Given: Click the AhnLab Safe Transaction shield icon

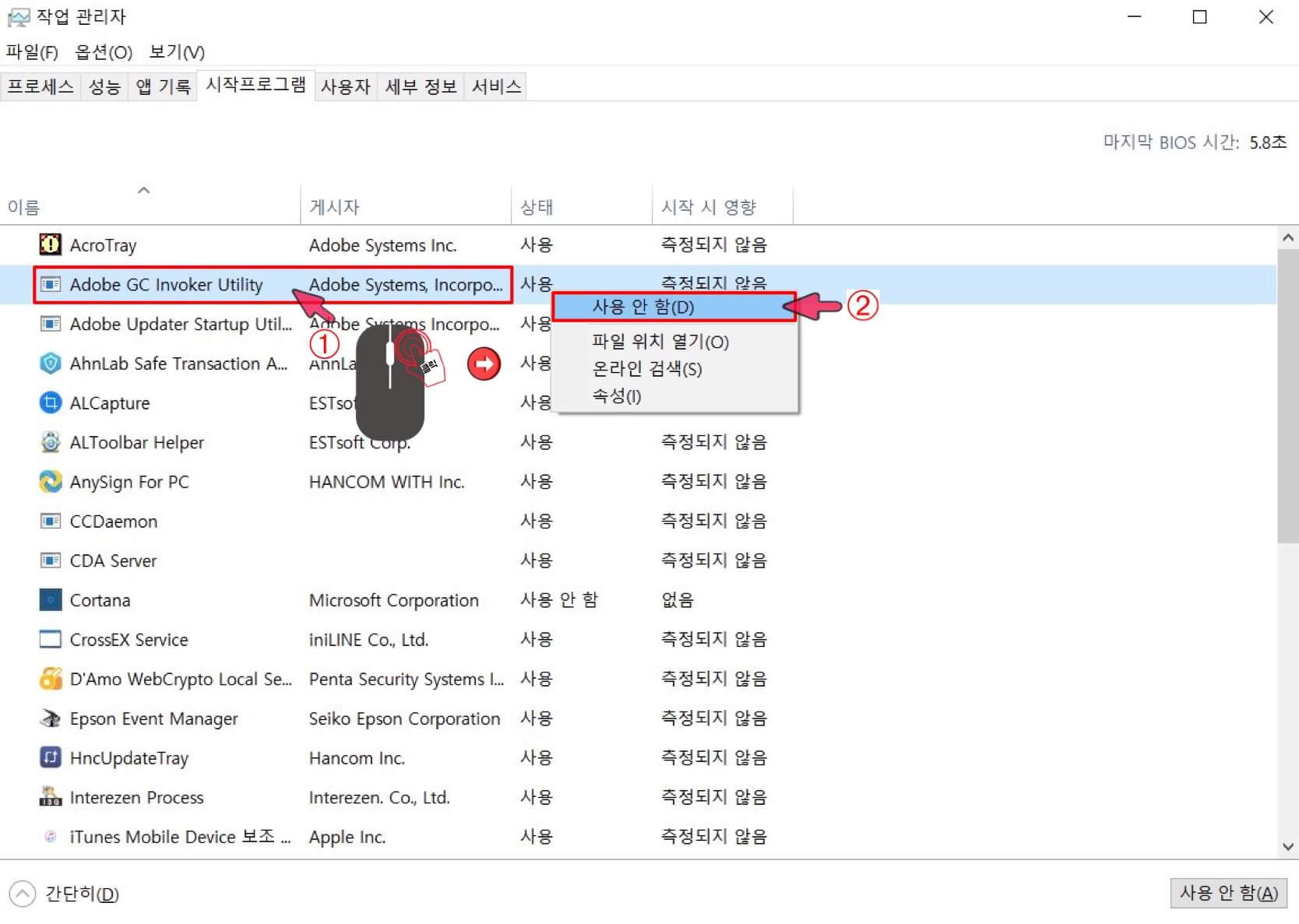Looking at the screenshot, I should (50, 363).
